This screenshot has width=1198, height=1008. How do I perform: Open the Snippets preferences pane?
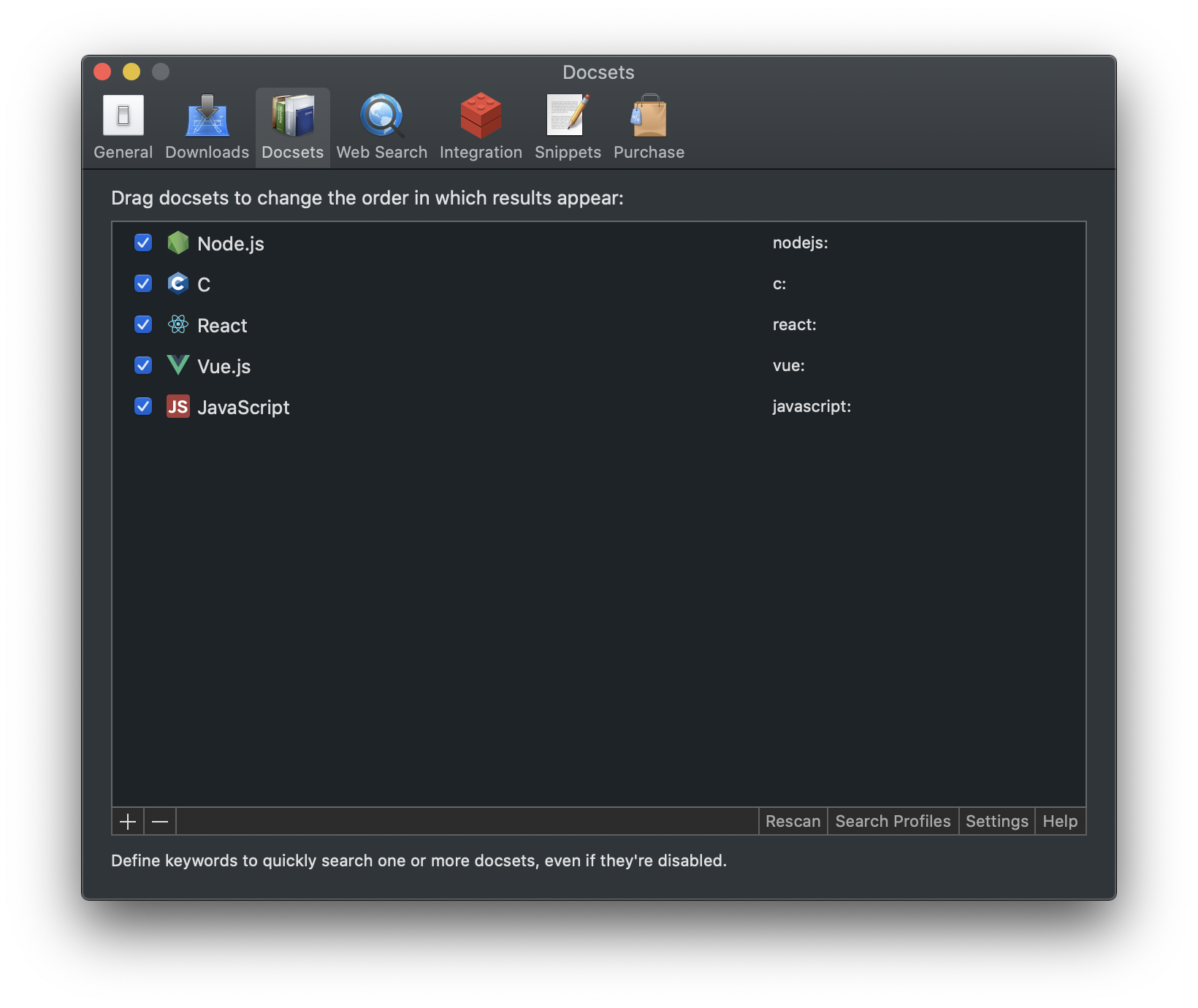(x=568, y=128)
